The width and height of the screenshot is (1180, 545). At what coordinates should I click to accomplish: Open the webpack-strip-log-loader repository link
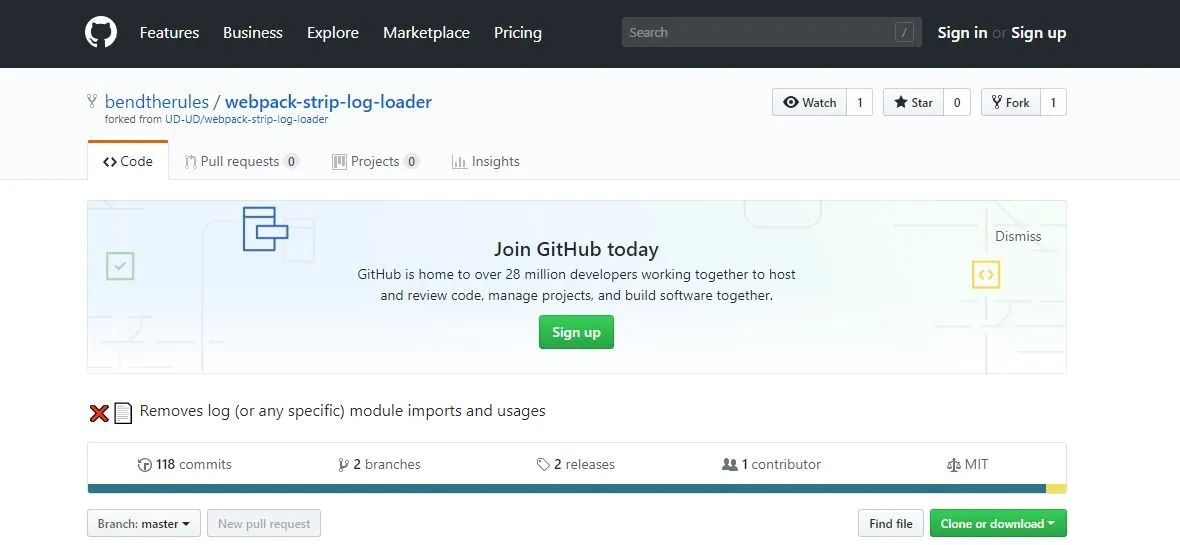click(328, 102)
